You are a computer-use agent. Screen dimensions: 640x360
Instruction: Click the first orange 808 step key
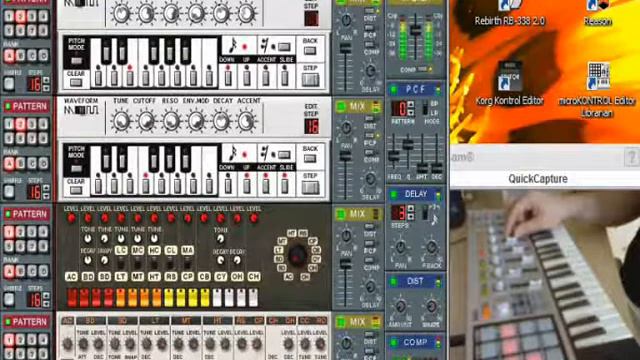tap(120, 298)
